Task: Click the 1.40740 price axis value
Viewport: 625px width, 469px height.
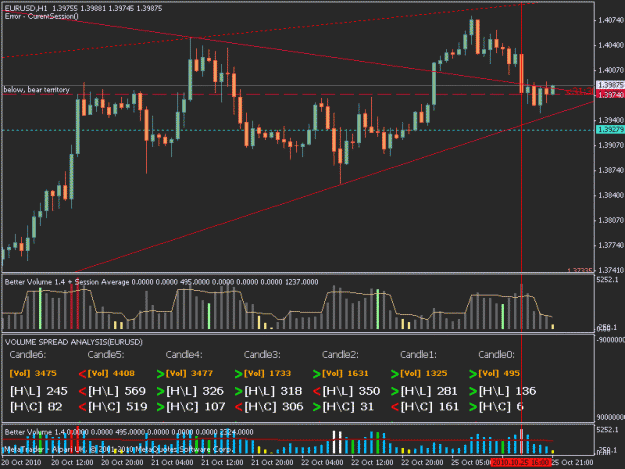Action: tap(611, 20)
